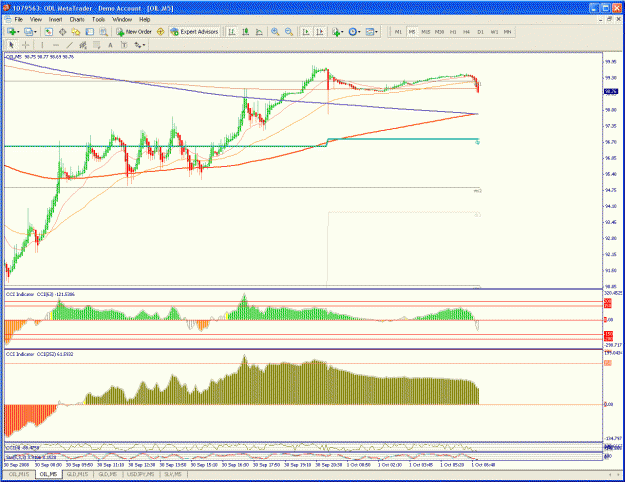625x482 pixels.
Task: Switch to H4 timeframe
Action: pos(466,32)
